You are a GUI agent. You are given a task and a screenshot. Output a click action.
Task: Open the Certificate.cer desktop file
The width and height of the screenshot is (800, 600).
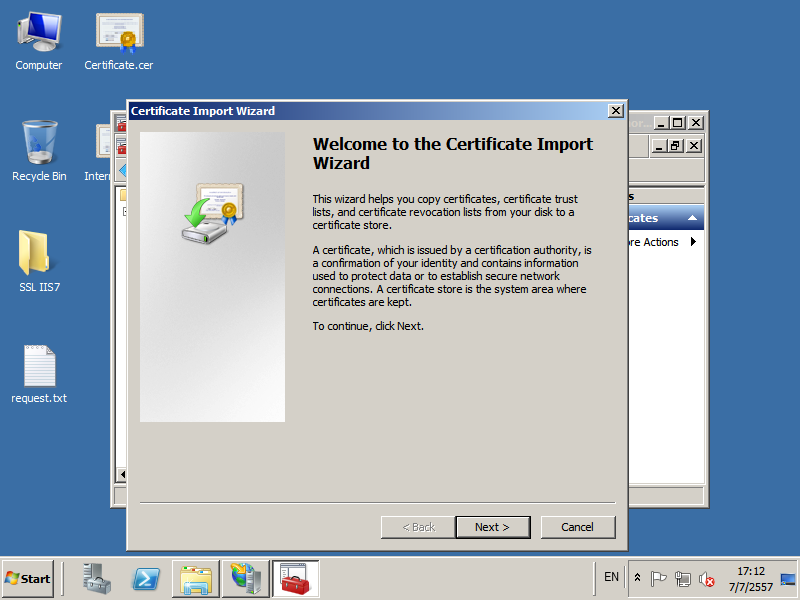pos(119,42)
